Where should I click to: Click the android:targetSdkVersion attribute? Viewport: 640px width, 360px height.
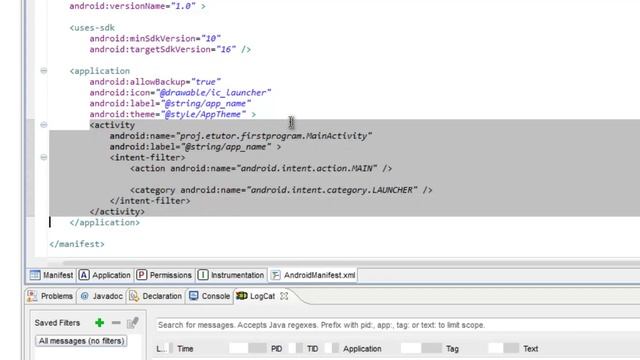pos(170,49)
